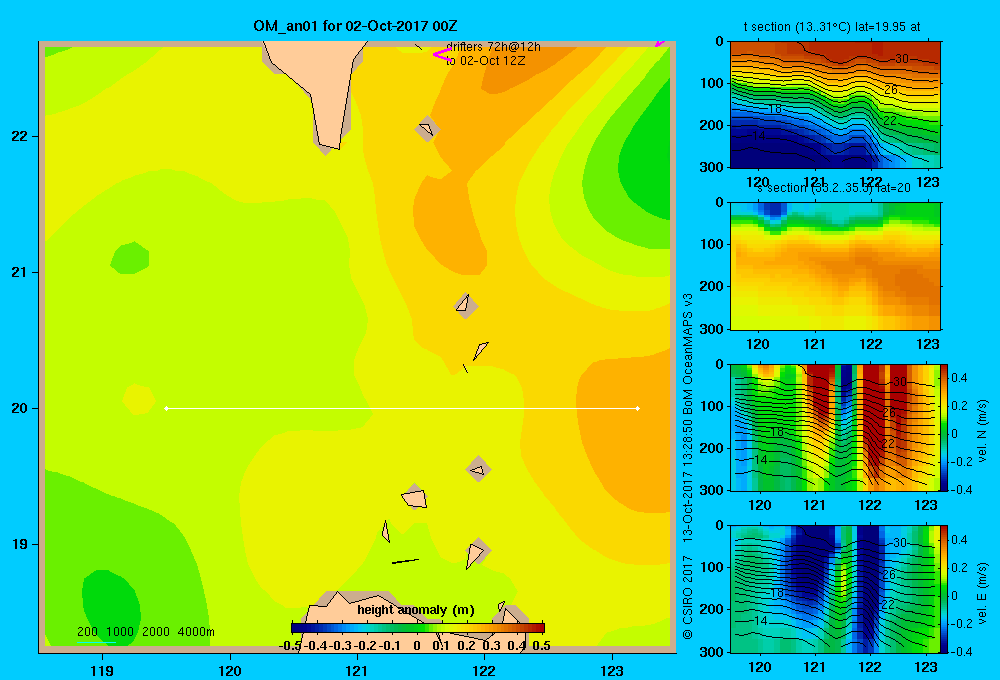Screen dimensions: 1000x680
Task: Click the "s section" title above salinity panel
Action: point(835,188)
